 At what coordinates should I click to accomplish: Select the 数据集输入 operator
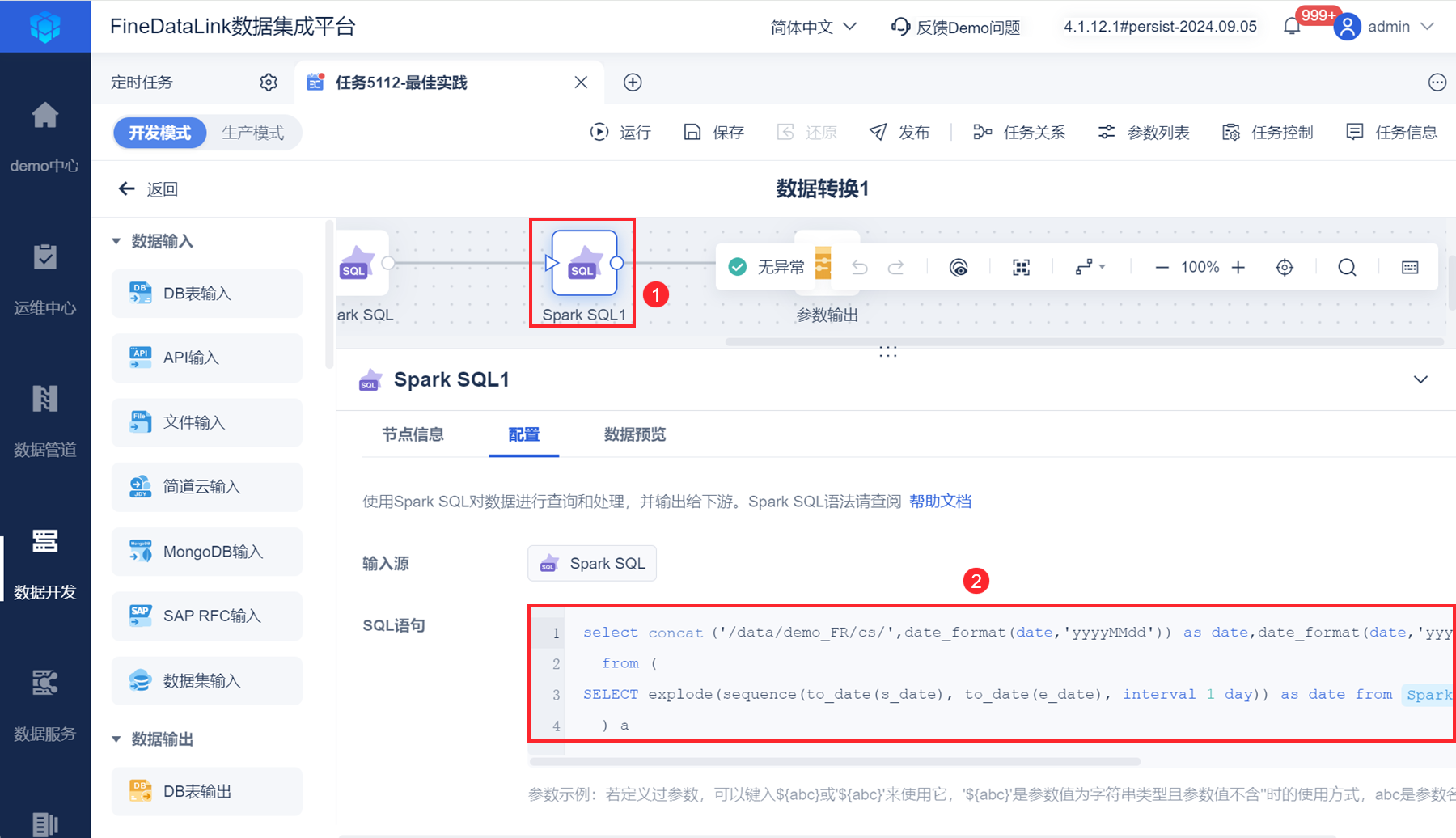[x=207, y=680]
